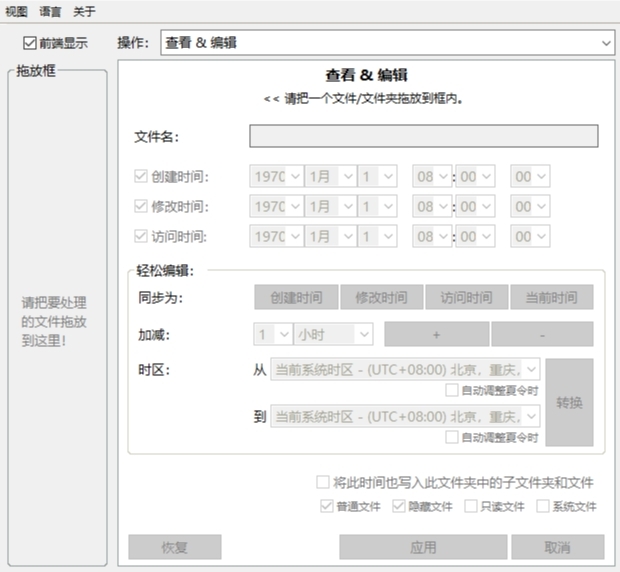Open the 修改时间 day dropdown
The image size is (620, 572).
377,206
